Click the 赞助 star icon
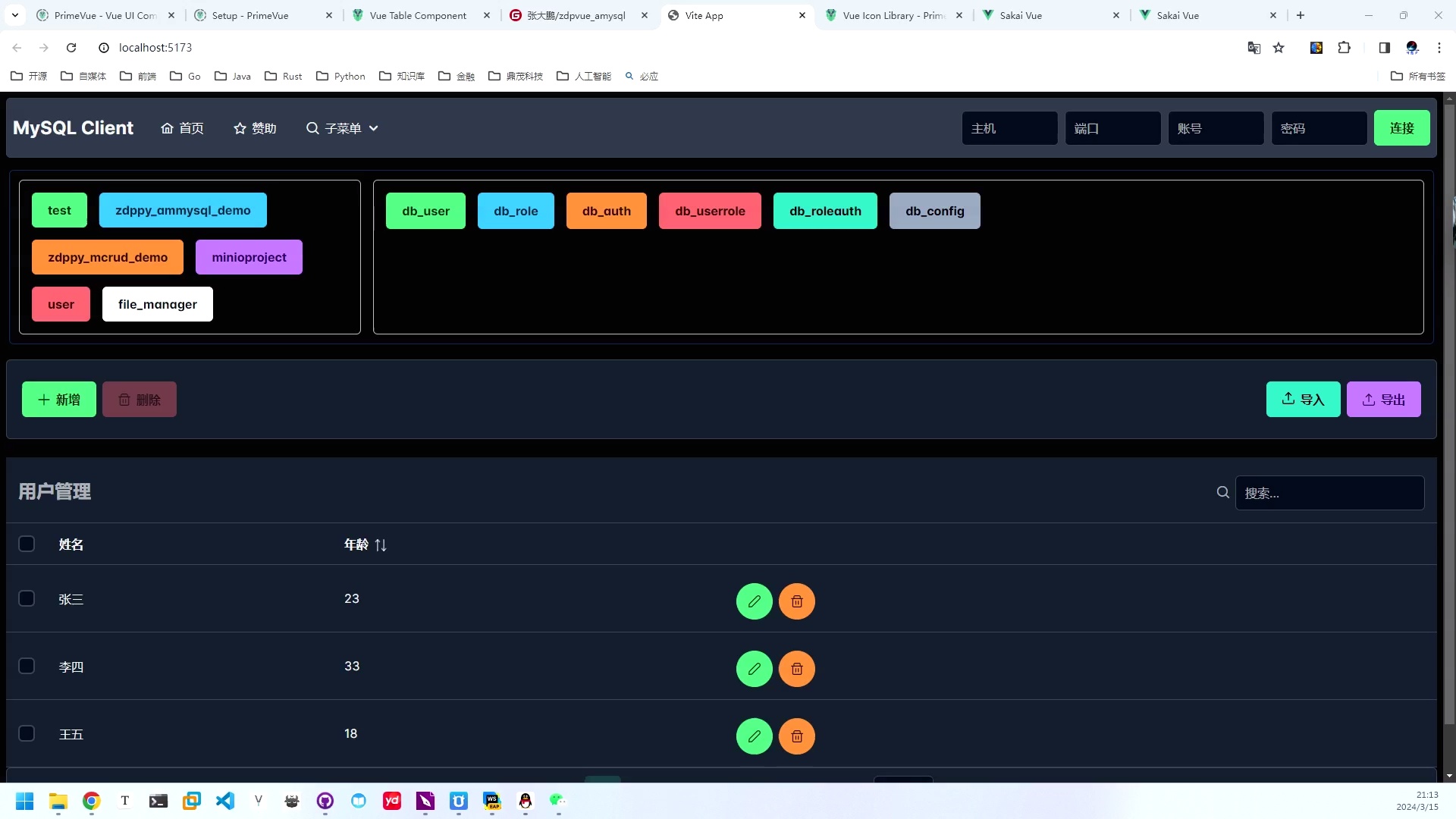The height and width of the screenshot is (819, 1456). point(238,128)
